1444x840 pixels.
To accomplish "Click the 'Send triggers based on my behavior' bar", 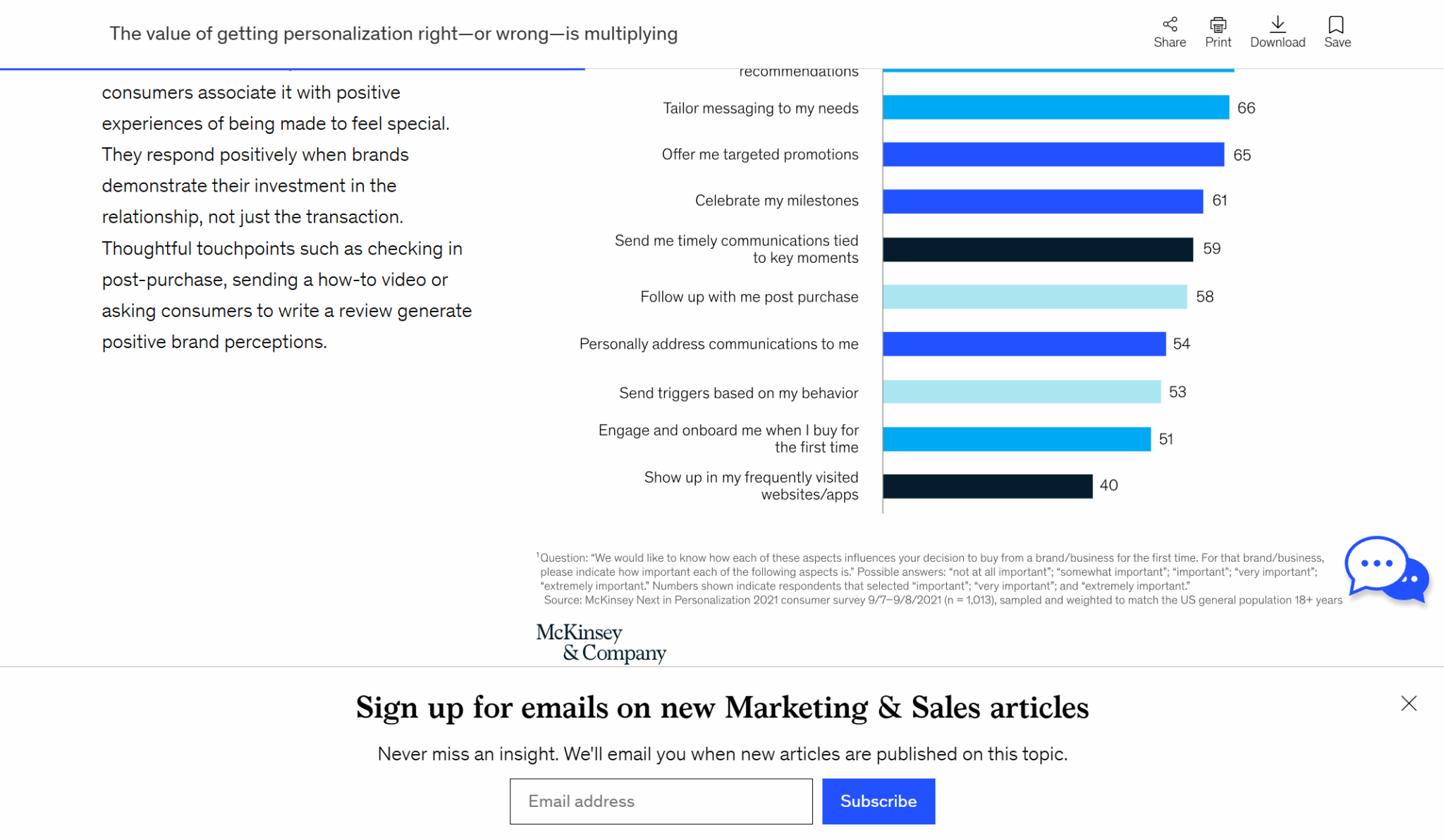I will click(x=1021, y=392).
